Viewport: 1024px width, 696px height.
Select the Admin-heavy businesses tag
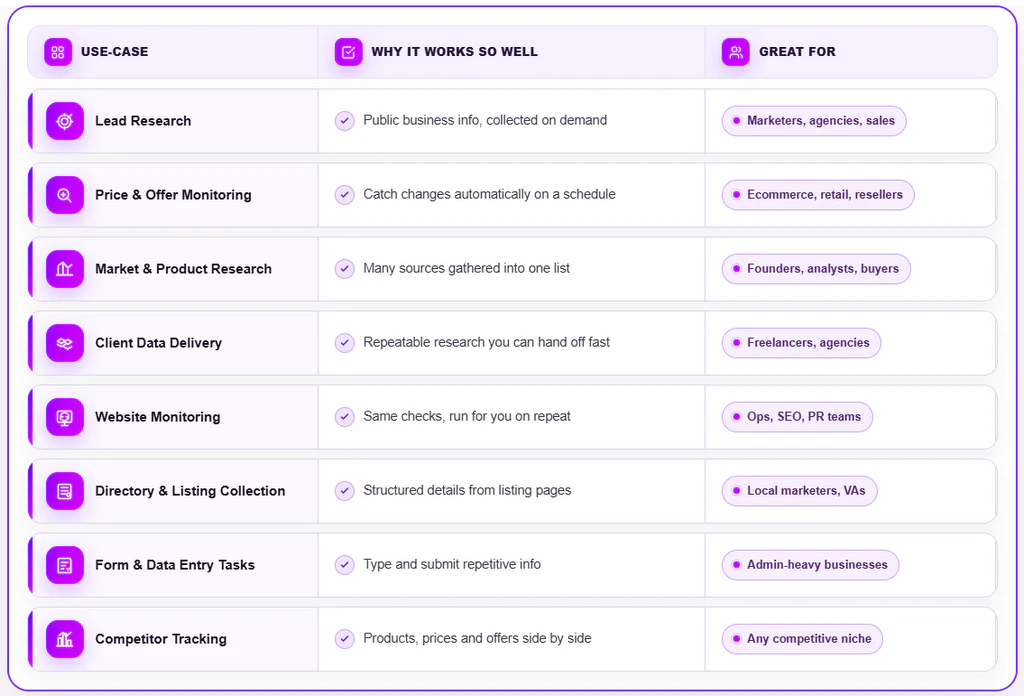(x=810, y=565)
